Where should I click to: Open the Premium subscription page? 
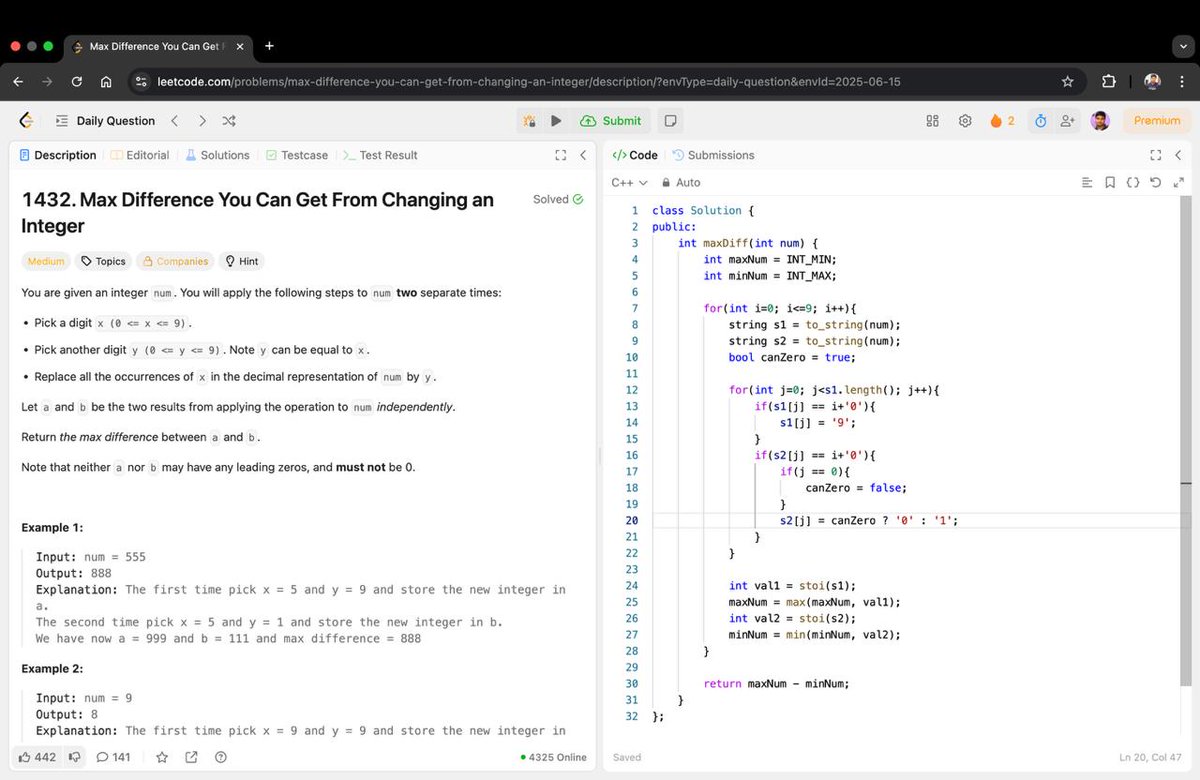tap(1157, 120)
